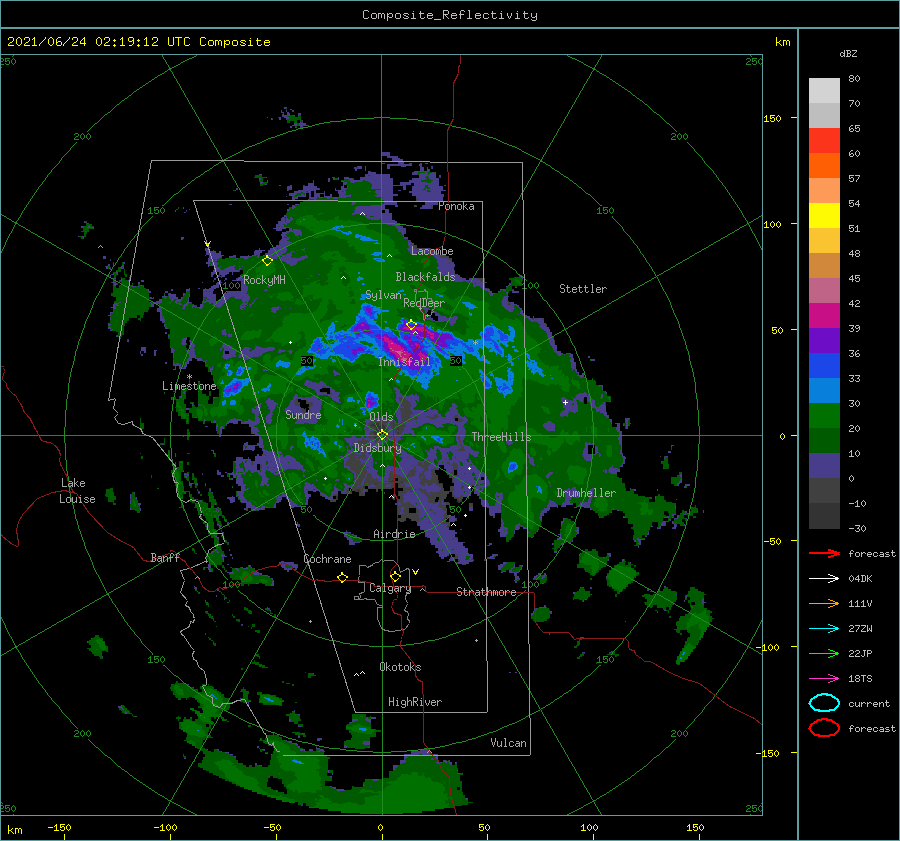
Task: Click the magenta 18TS arrow in legend
Action: [824, 679]
